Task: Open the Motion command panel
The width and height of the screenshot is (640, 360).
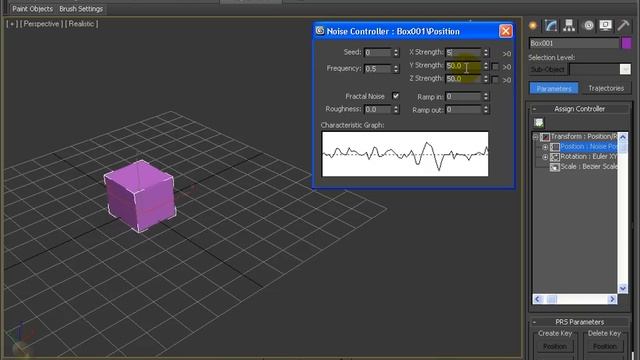Action: click(x=588, y=26)
